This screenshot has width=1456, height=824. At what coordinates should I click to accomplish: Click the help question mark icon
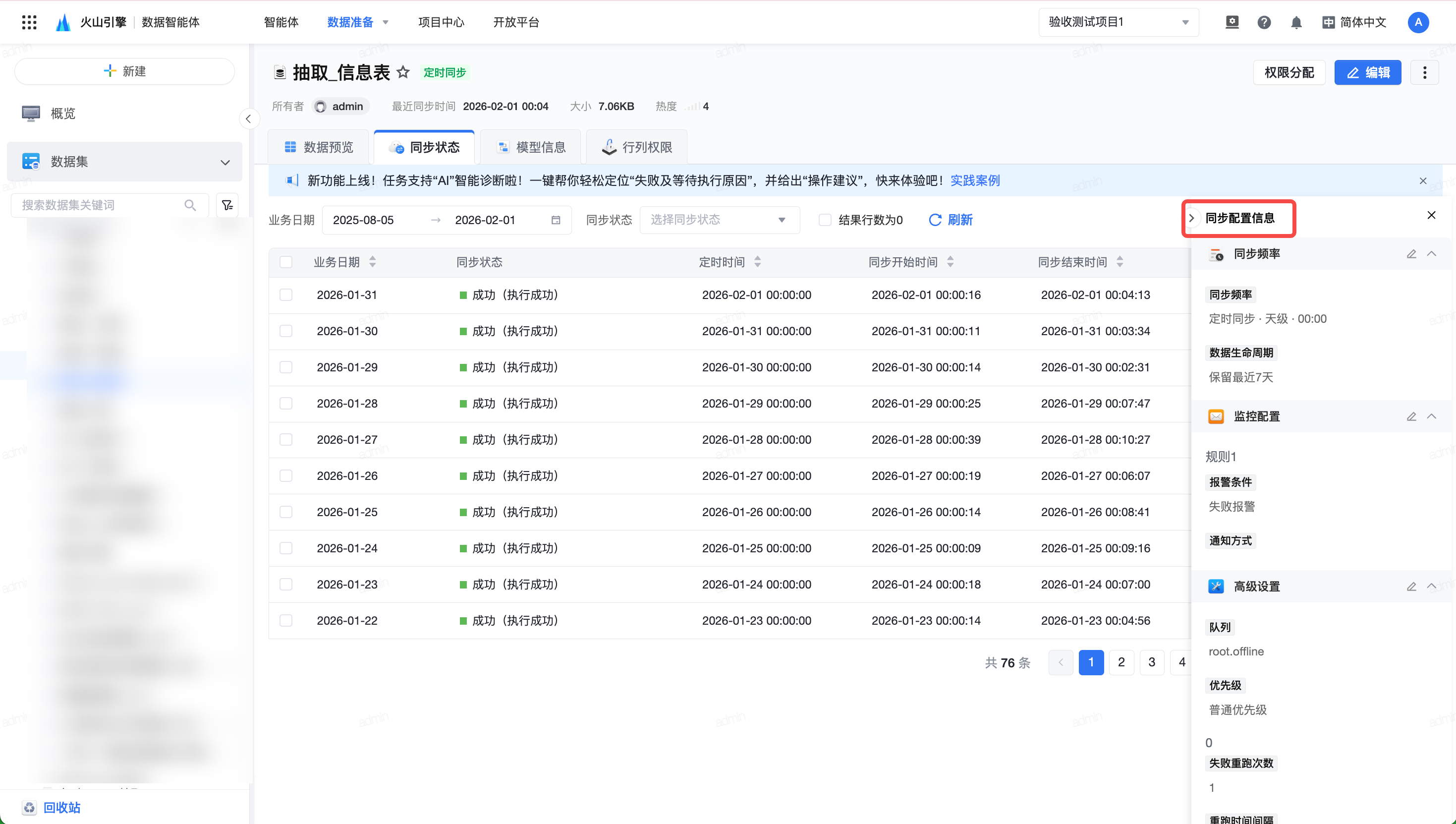pos(1264,23)
